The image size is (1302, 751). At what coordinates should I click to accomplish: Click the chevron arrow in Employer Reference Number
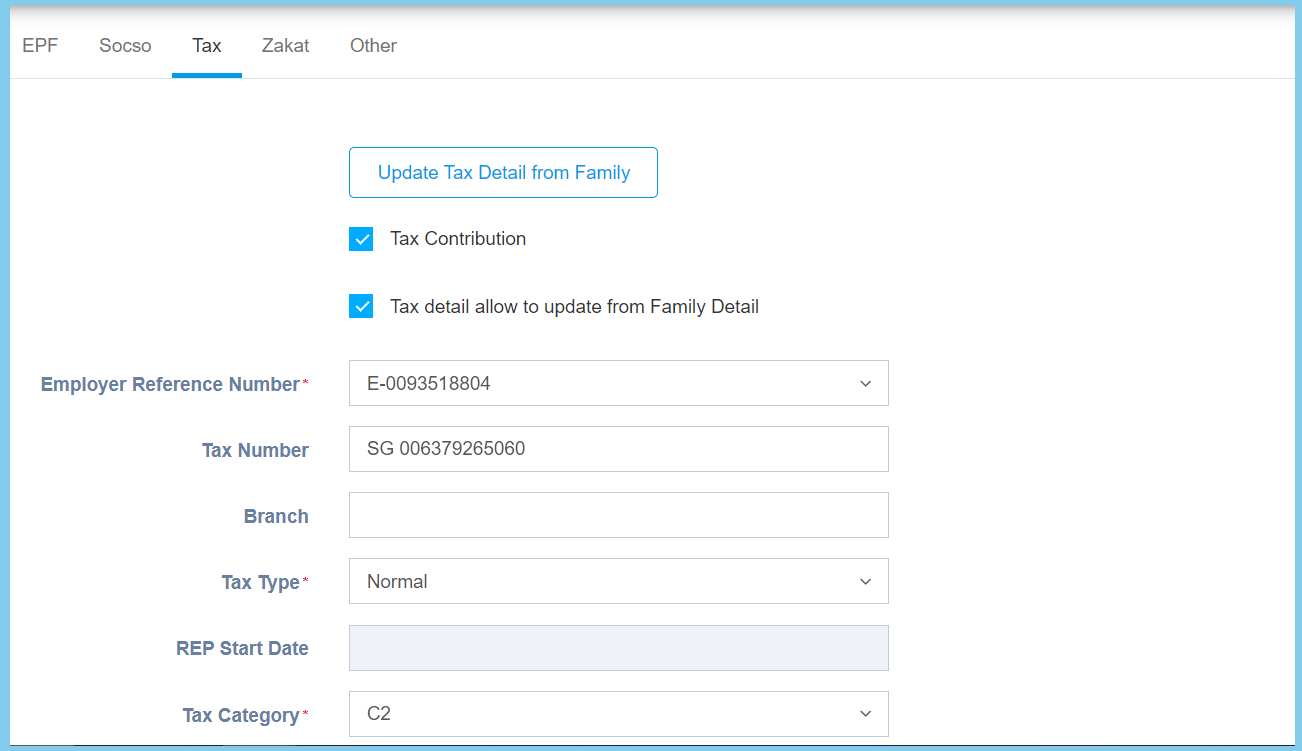pos(865,384)
